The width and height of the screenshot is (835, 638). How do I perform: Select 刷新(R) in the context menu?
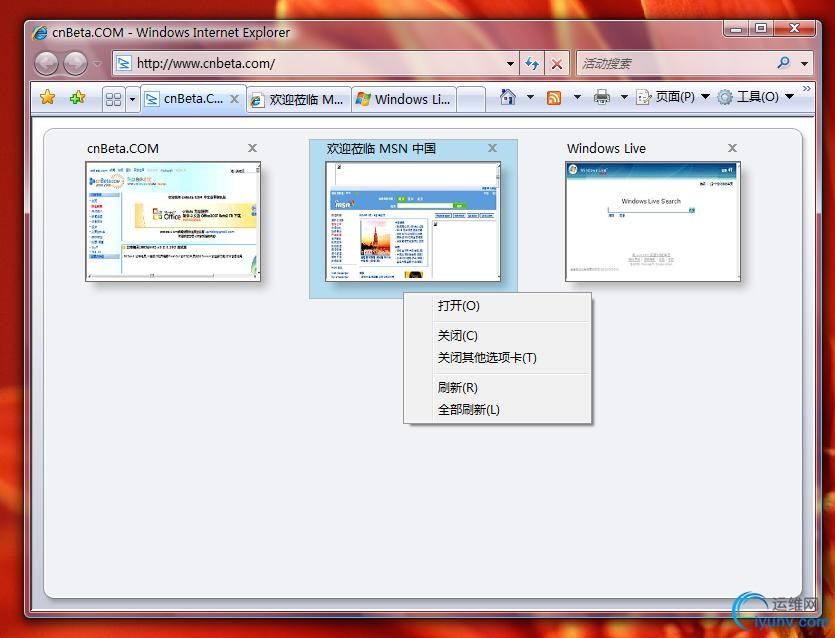[x=497, y=387]
